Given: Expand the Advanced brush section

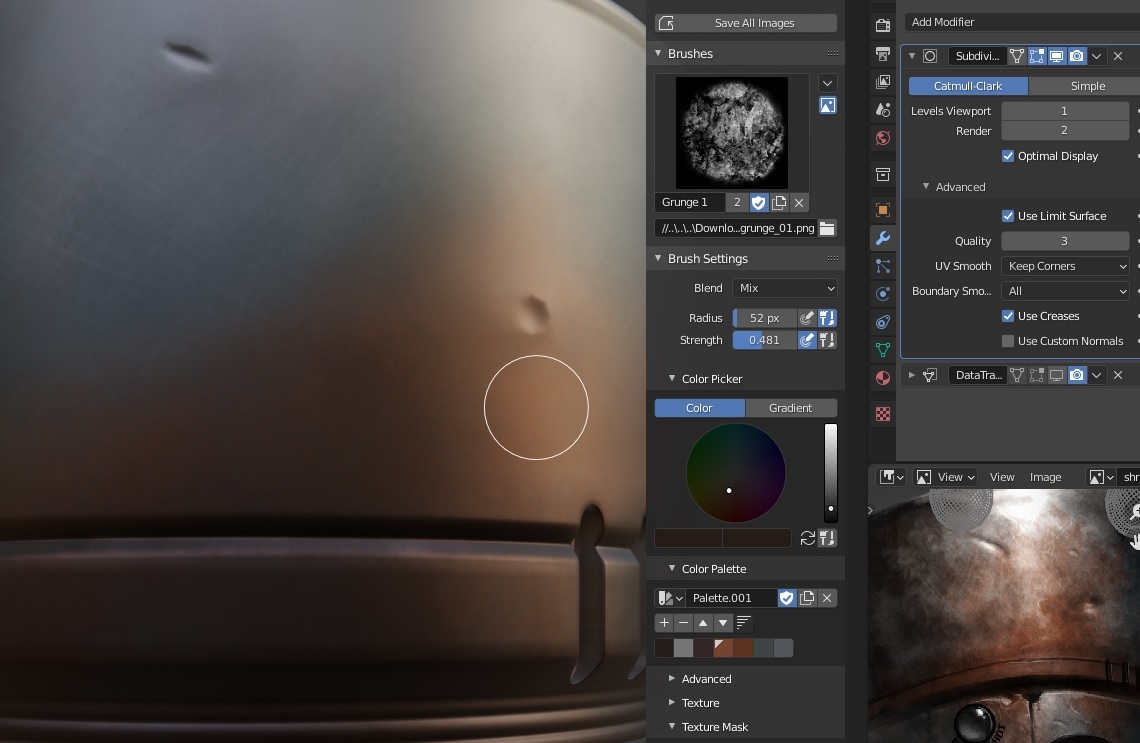Looking at the screenshot, I should pos(672,678).
